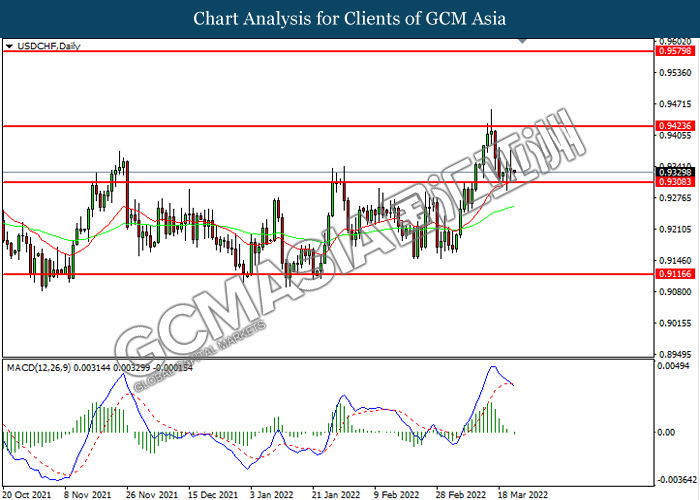This screenshot has height=500, width=700.
Task: Click the chart shift triangle marker at top
Action: pyautogui.click(x=522, y=41)
